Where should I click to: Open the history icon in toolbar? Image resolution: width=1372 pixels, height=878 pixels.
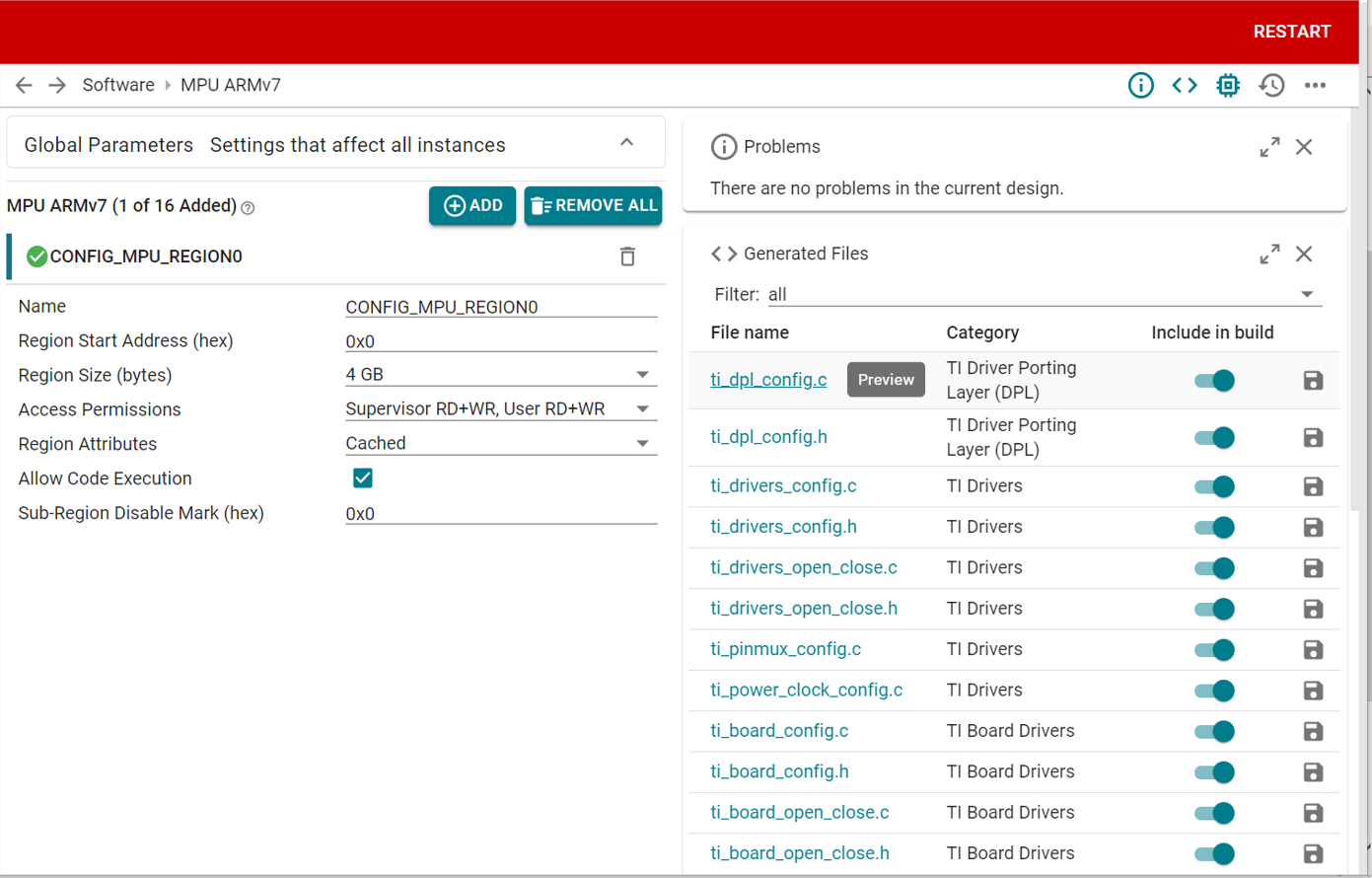click(x=1271, y=86)
